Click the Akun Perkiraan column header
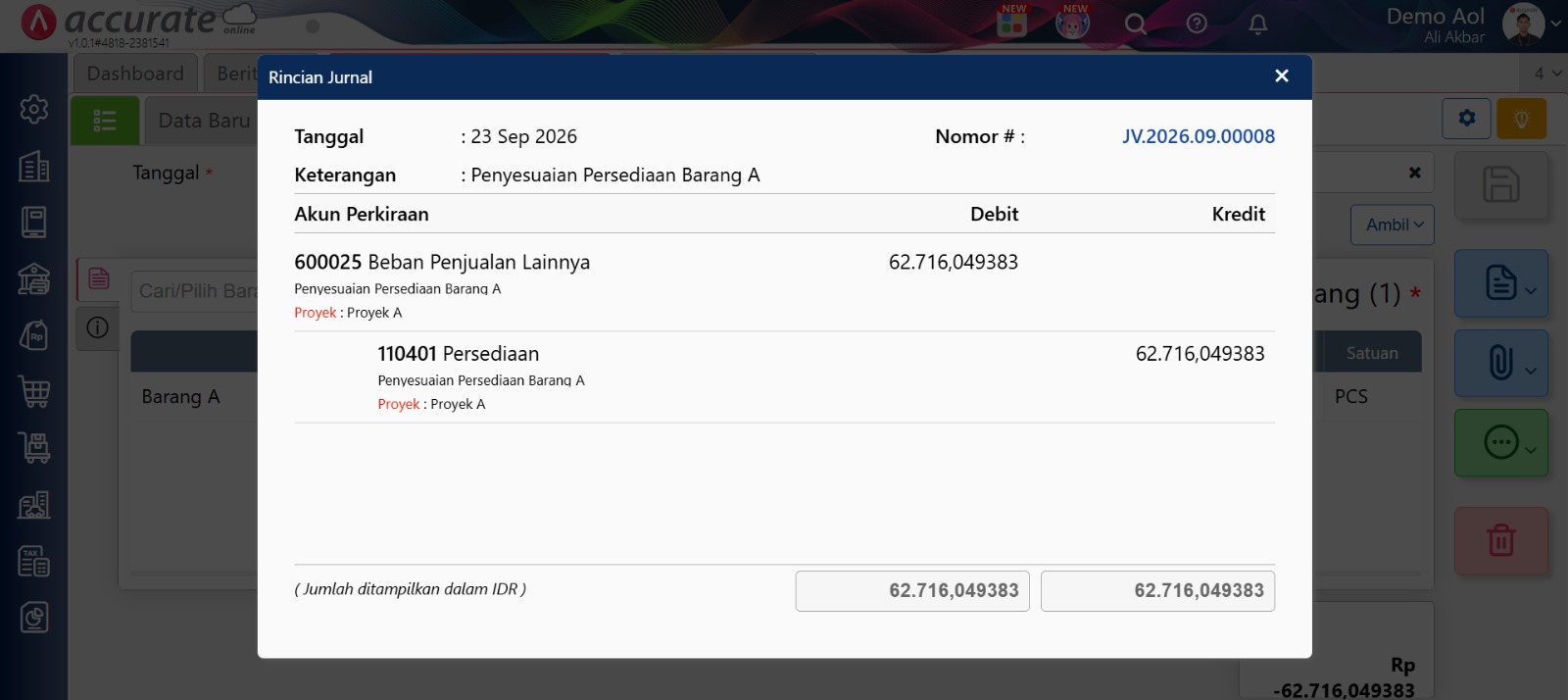The width and height of the screenshot is (1568, 700). pos(362,214)
